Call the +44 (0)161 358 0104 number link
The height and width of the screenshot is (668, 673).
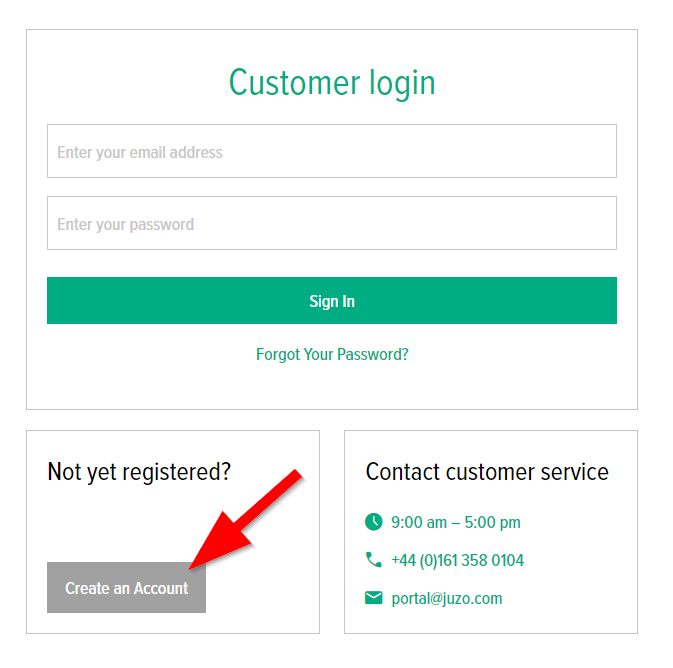pyautogui.click(x=457, y=560)
